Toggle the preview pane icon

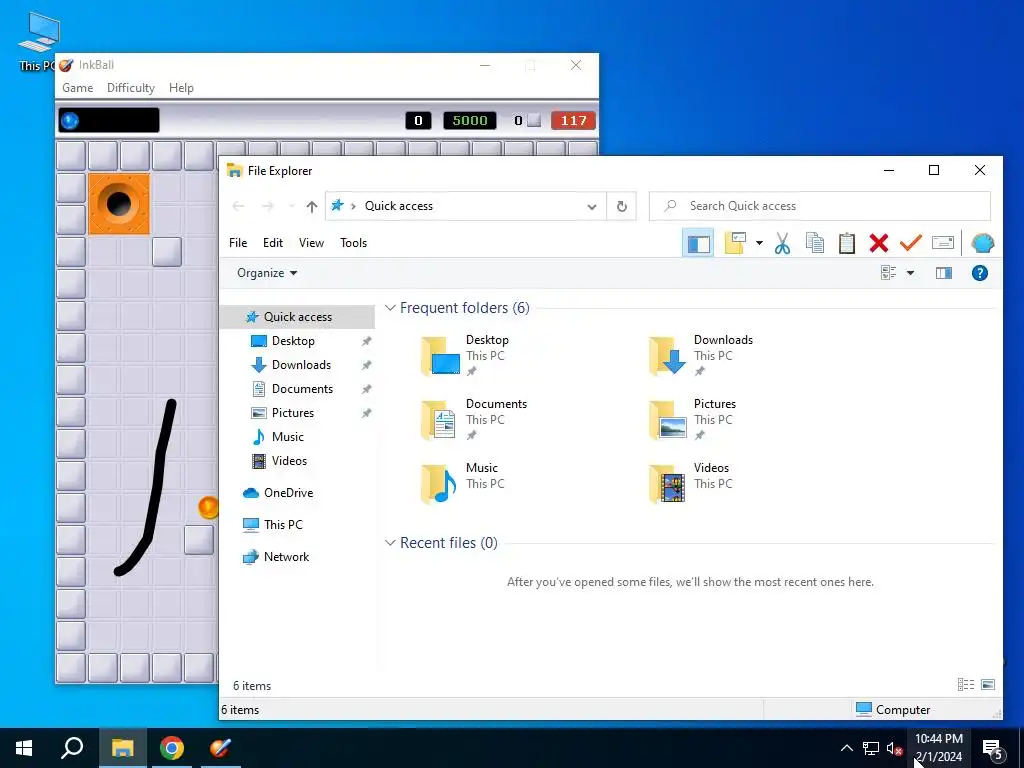click(944, 273)
